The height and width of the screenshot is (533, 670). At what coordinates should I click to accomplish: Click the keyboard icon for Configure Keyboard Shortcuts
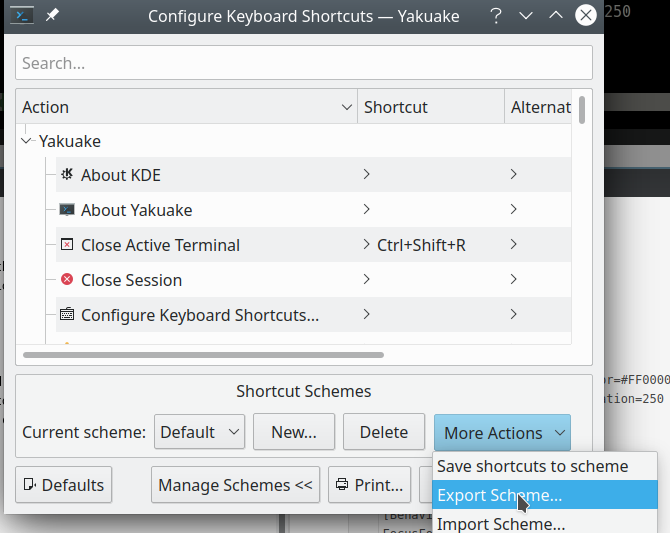[67, 314]
